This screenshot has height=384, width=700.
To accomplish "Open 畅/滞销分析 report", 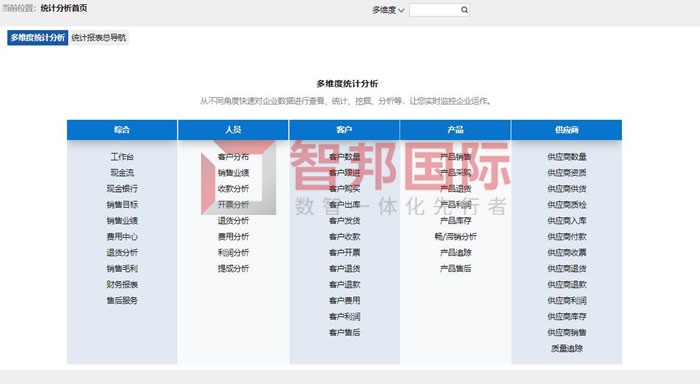I will tap(455, 237).
